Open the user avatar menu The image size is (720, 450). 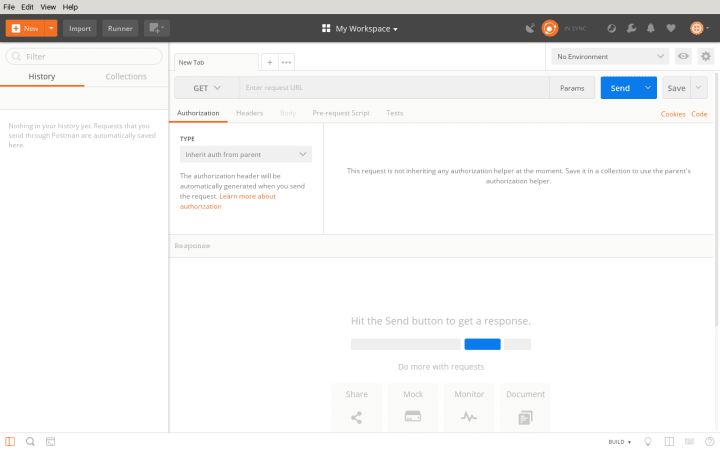coord(699,28)
